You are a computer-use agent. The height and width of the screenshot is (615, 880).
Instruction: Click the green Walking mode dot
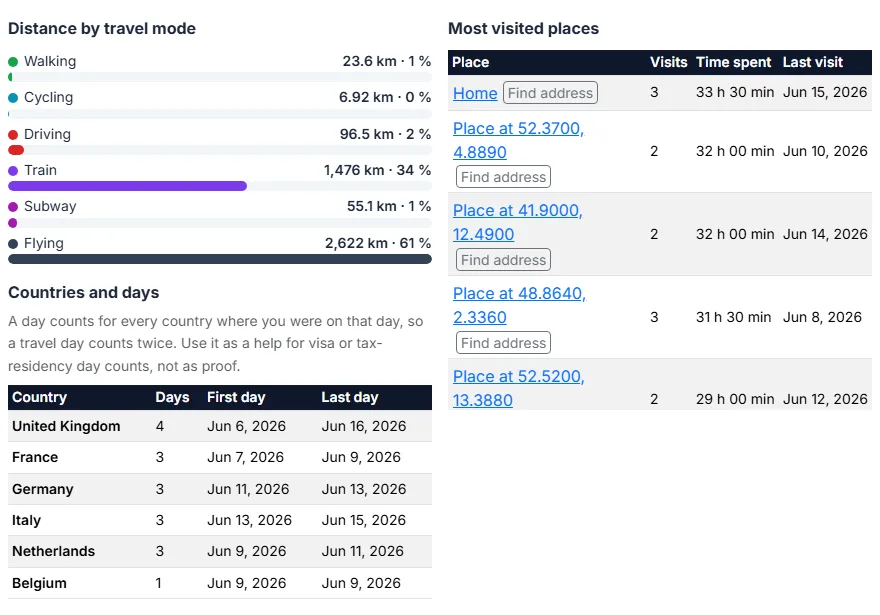(x=13, y=61)
